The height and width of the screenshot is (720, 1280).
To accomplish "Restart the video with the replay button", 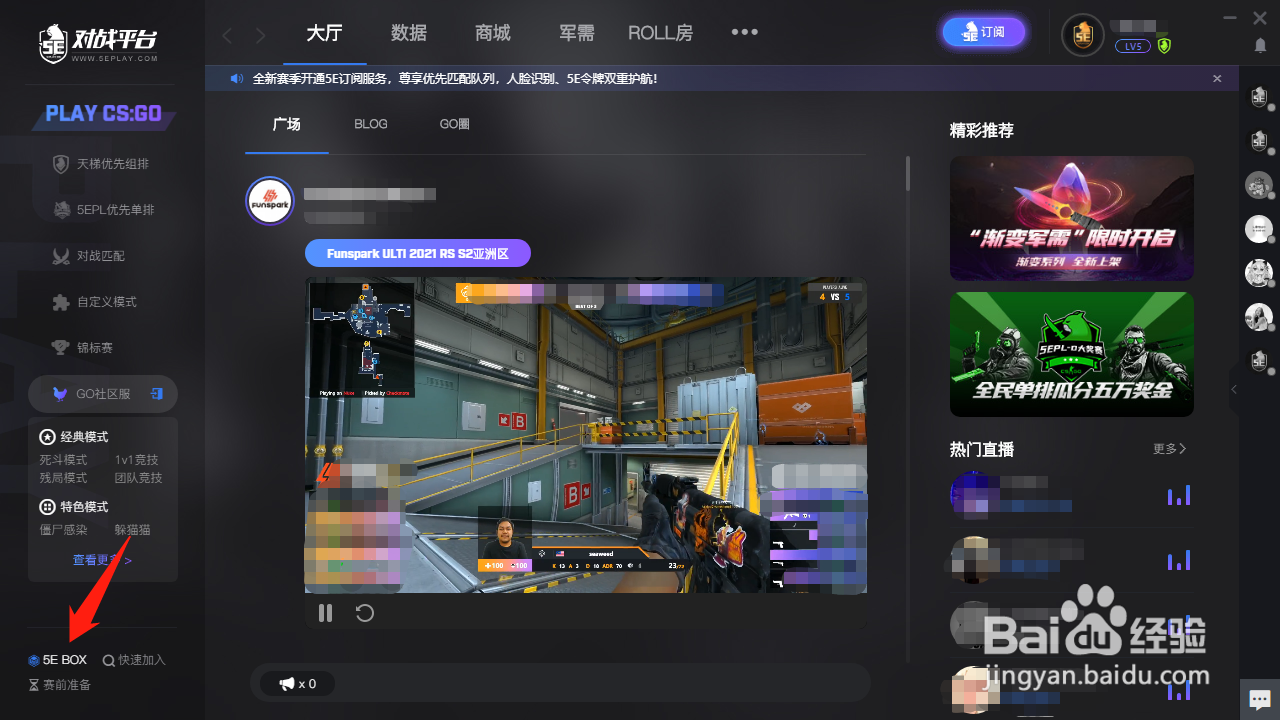I will coord(364,613).
